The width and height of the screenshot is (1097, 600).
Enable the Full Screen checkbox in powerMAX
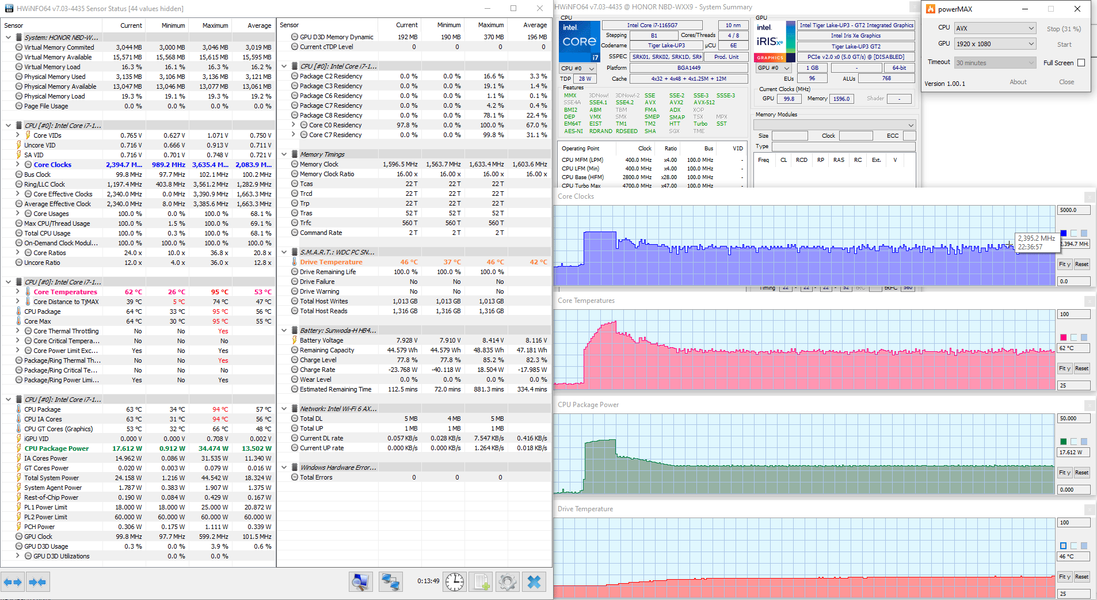[x=1082, y=62]
